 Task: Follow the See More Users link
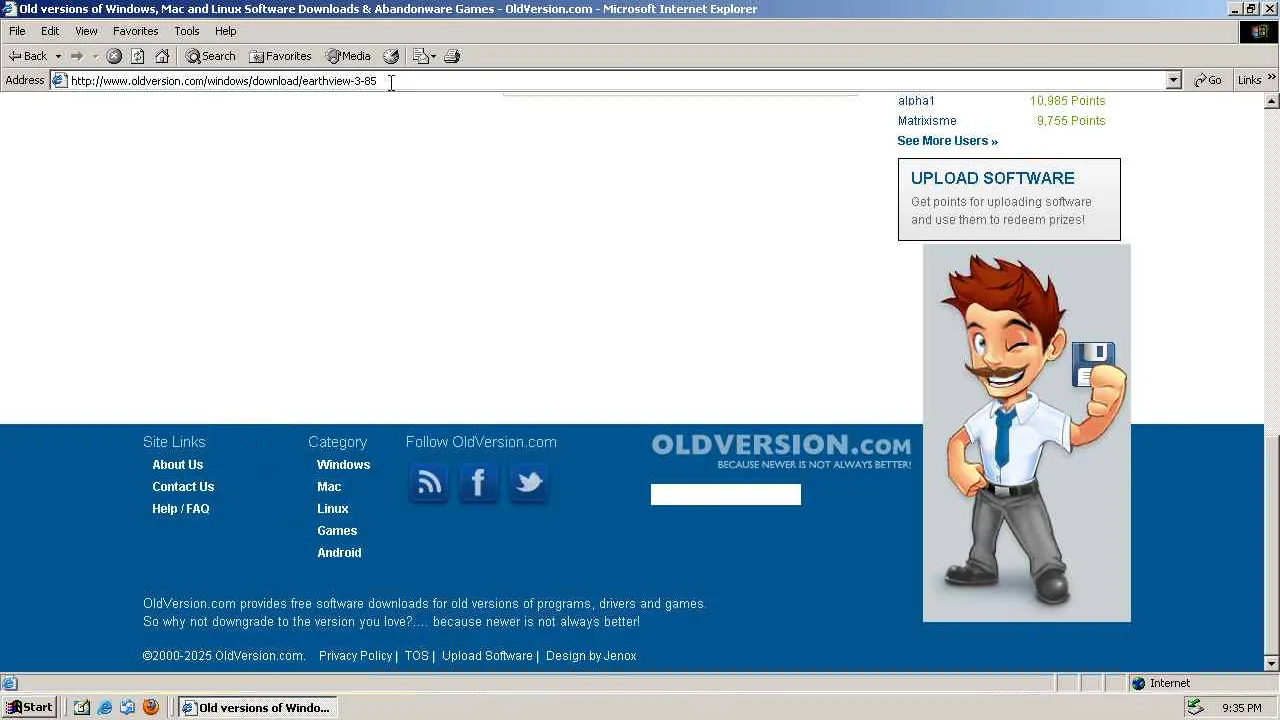(947, 141)
